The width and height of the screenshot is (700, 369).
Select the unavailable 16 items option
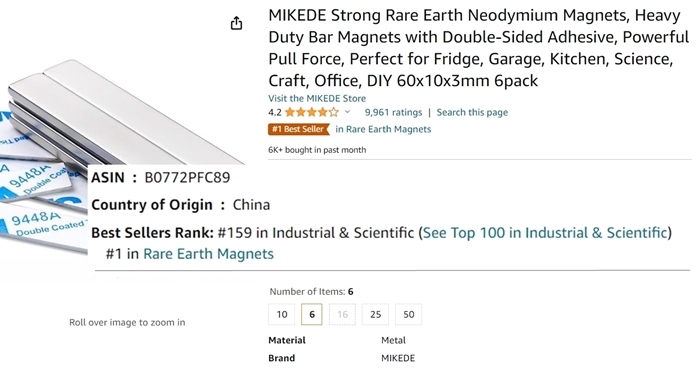pos(342,314)
